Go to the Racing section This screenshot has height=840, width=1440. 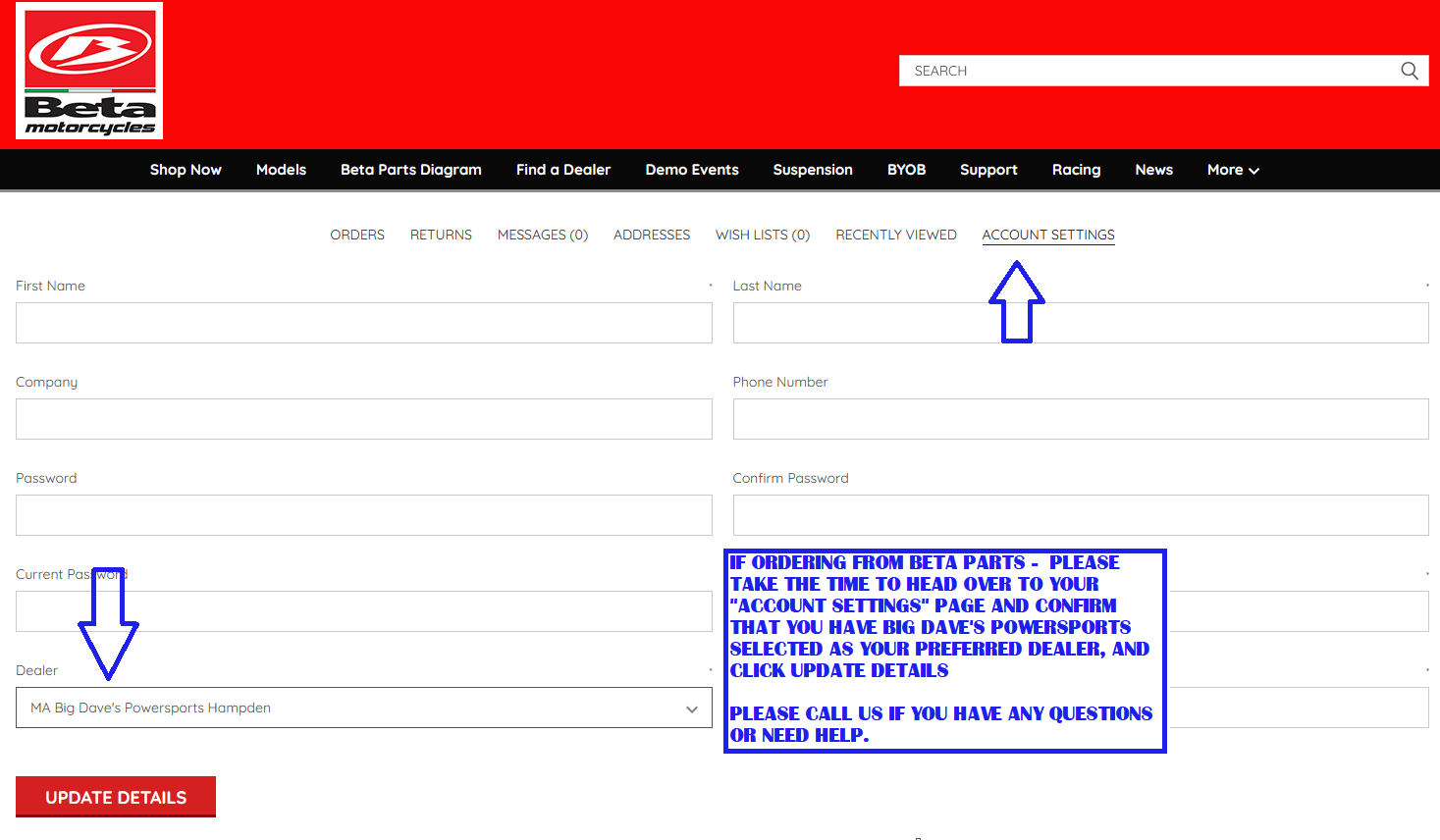click(x=1076, y=170)
